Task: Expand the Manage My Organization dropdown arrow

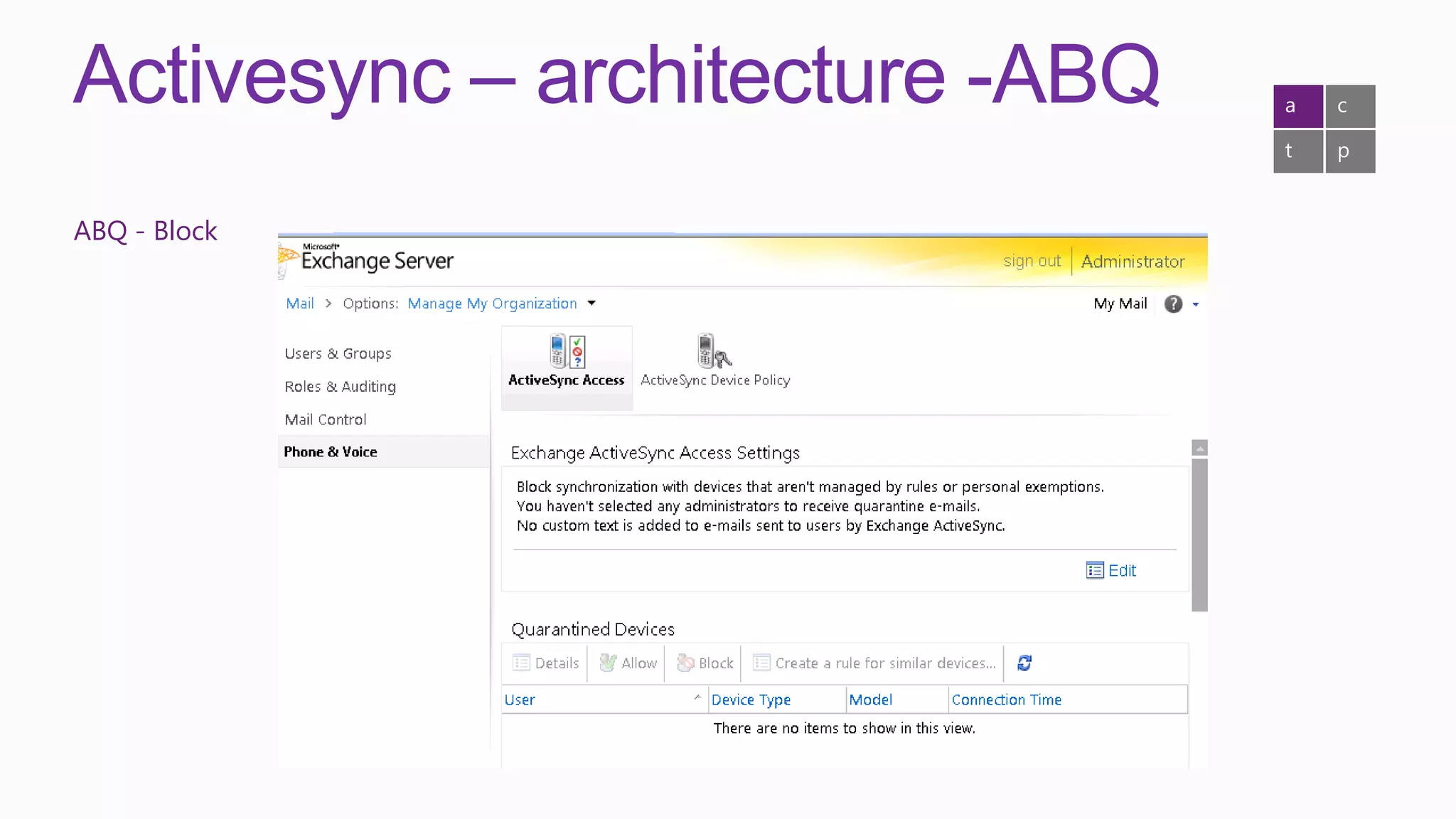Action: [591, 303]
